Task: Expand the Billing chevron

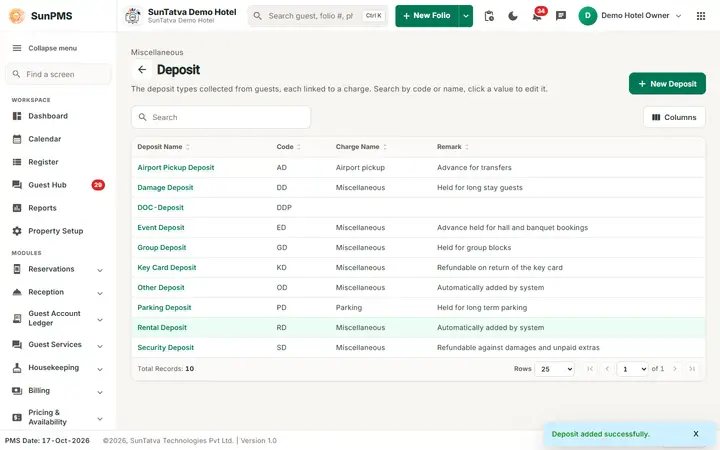Action: coord(100,392)
